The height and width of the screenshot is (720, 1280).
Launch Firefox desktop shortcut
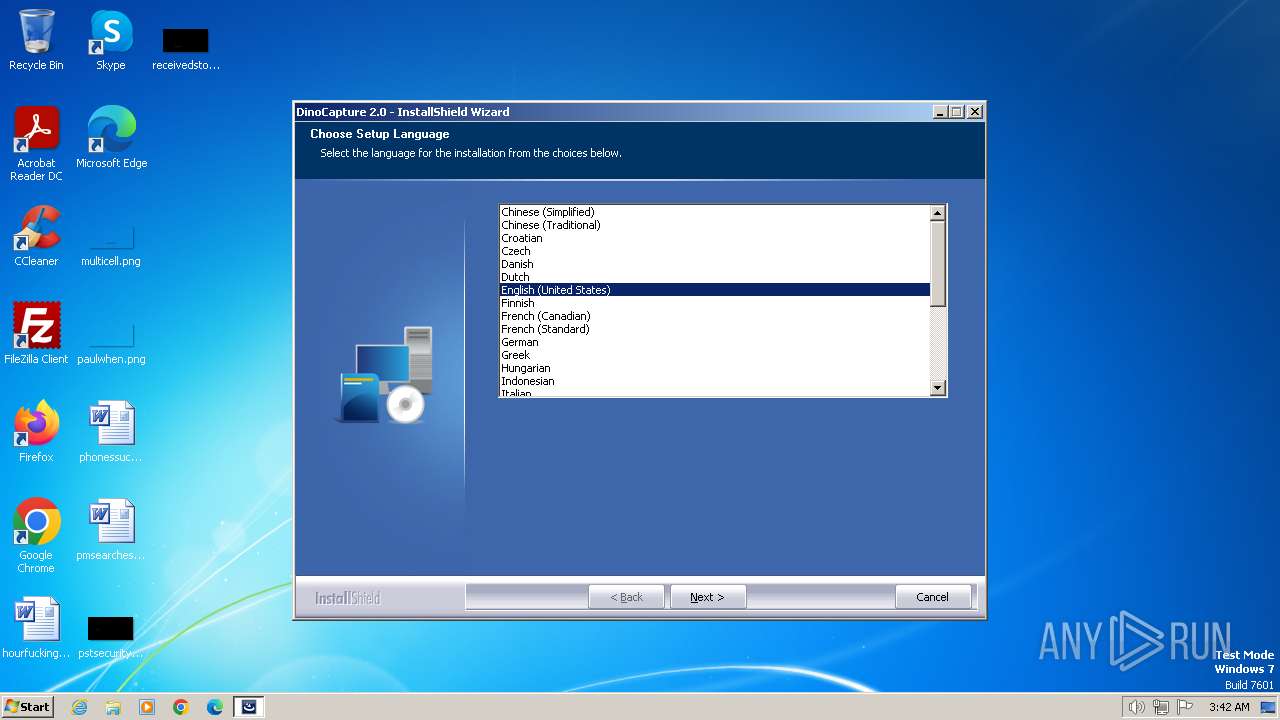click(x=36, y=432)
